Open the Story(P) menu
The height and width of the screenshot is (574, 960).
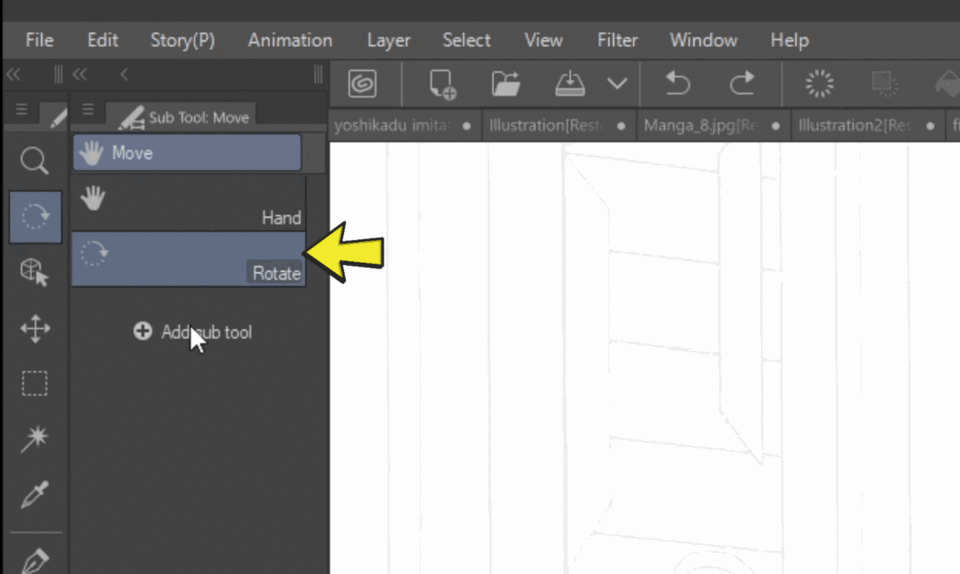[x=182, y=40]
